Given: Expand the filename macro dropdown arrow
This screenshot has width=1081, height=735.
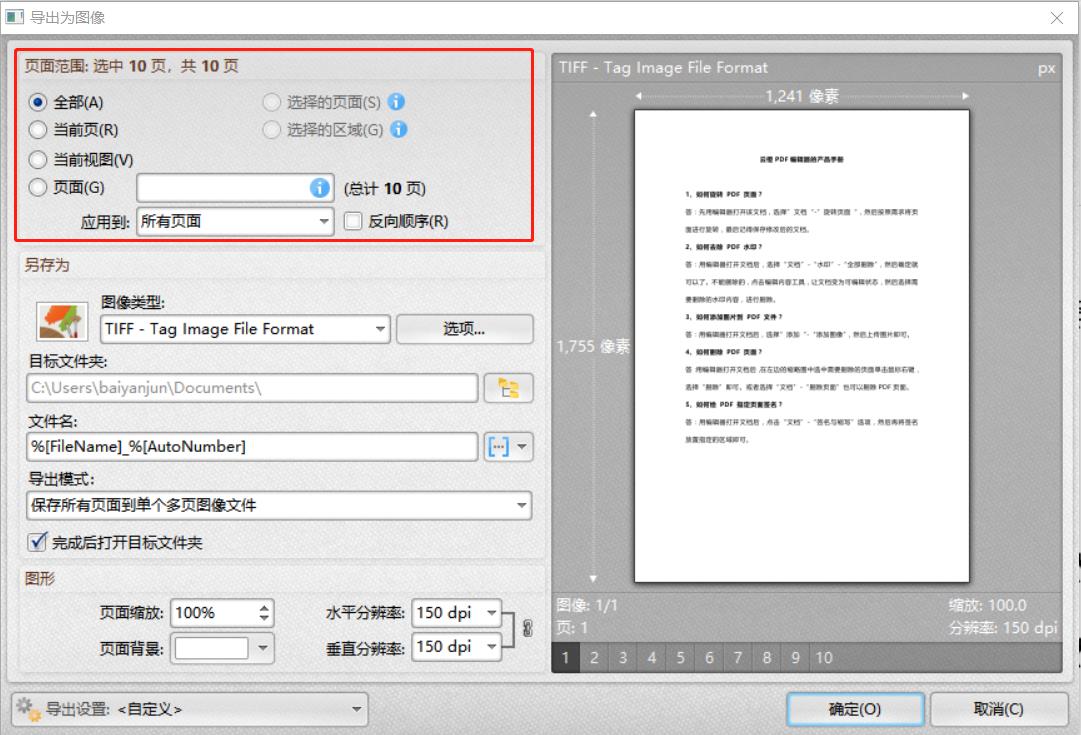Looking at the screenshot, I should [x=522, y=447].
